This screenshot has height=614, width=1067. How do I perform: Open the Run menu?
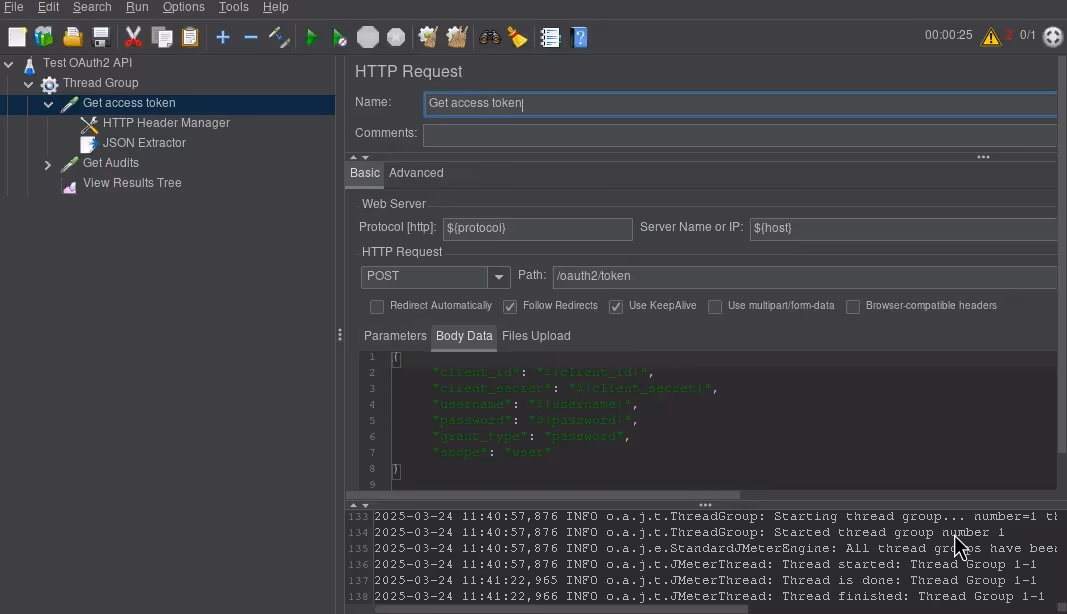coord(137,7)
